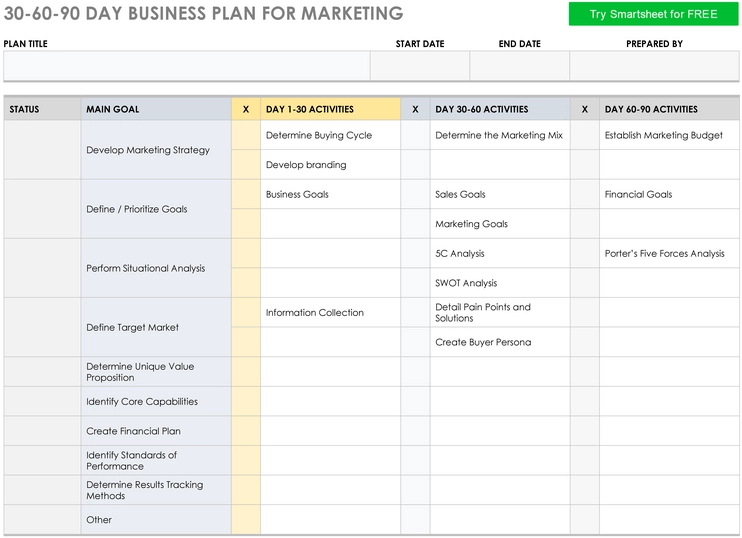Viewport: 742px width, 538px height.
Task: Select the Define Target Market cell
Action: click(156, 327)
